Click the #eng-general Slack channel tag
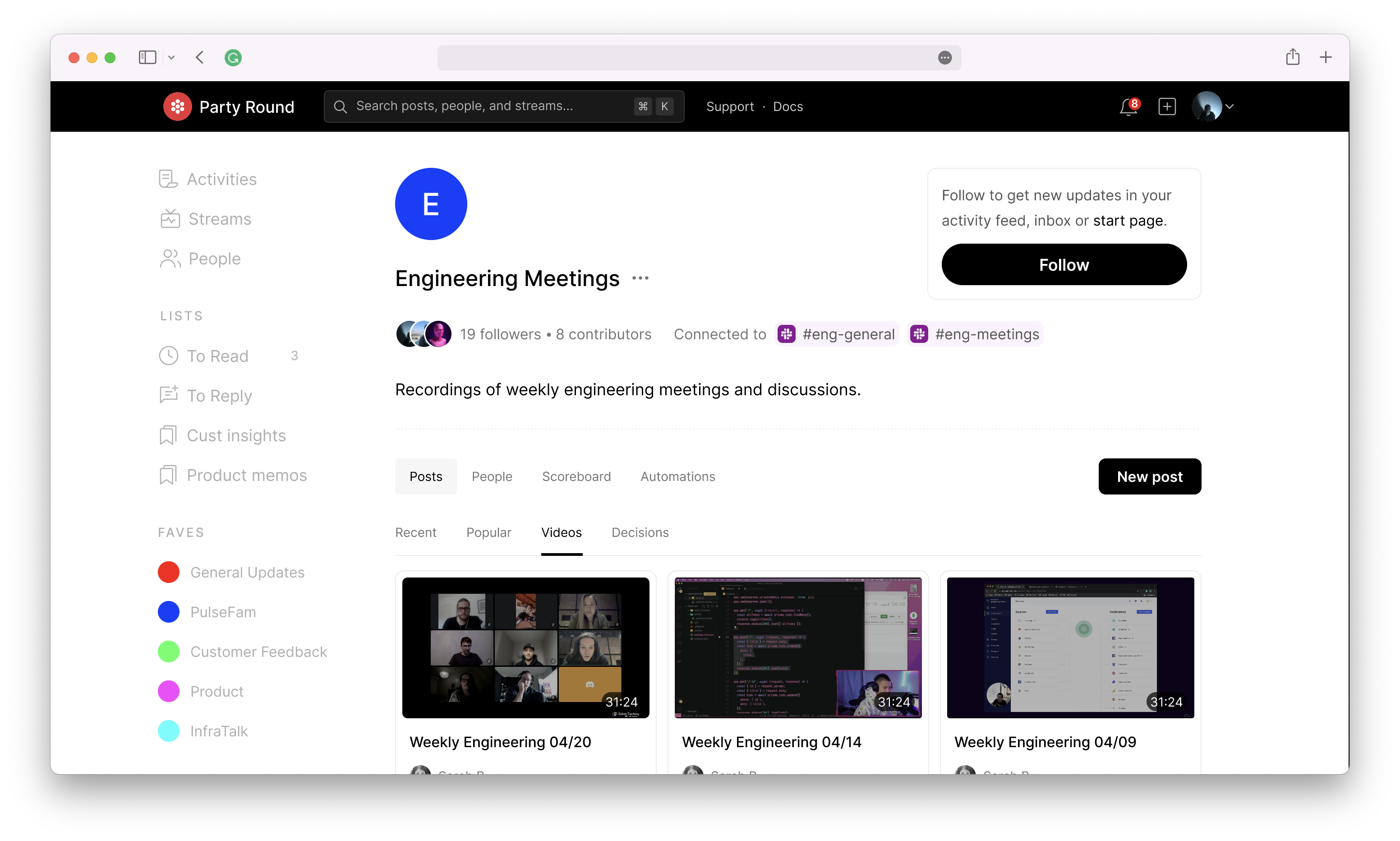 (837, 334)
